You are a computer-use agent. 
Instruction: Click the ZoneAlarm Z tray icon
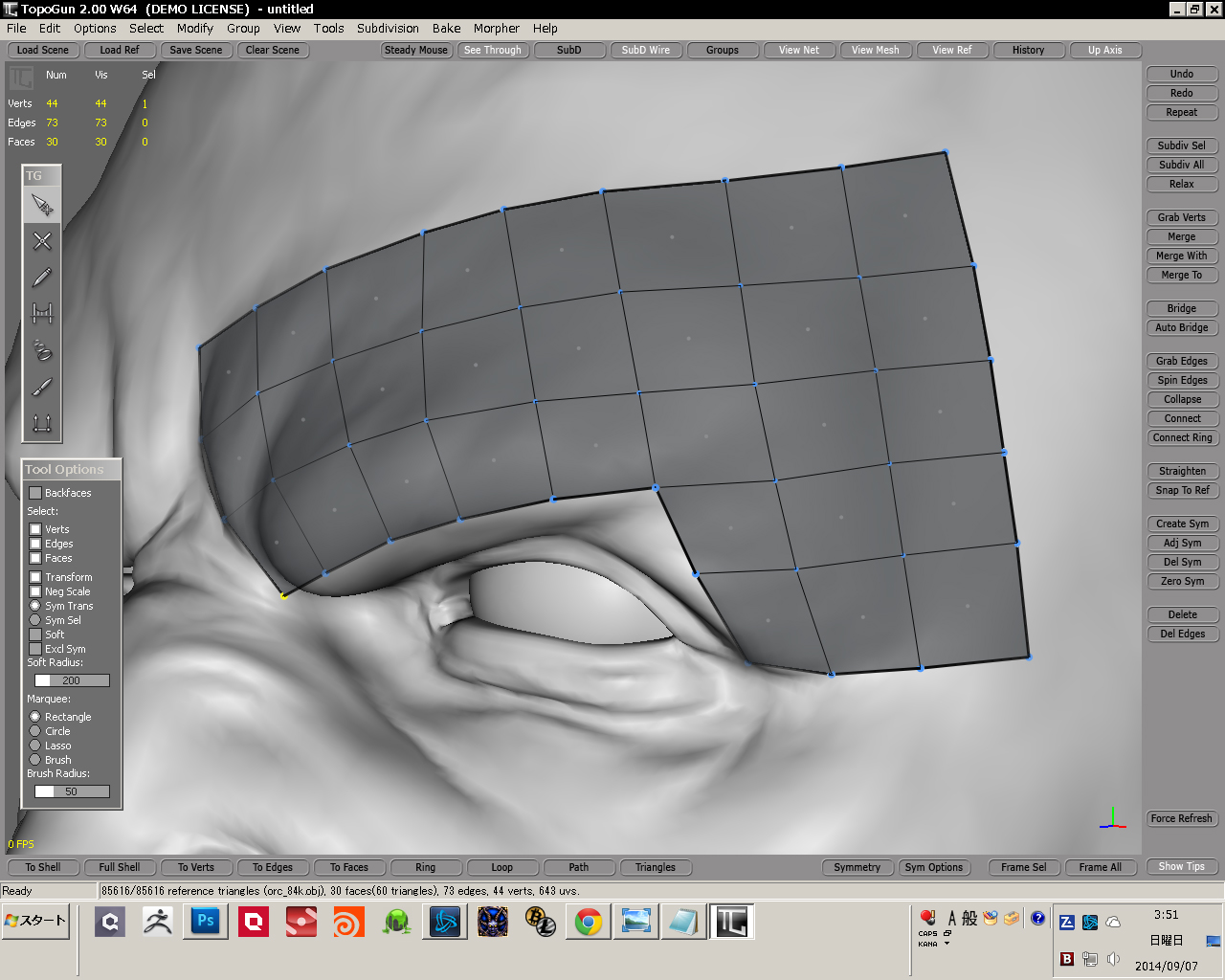point(1067,923)
